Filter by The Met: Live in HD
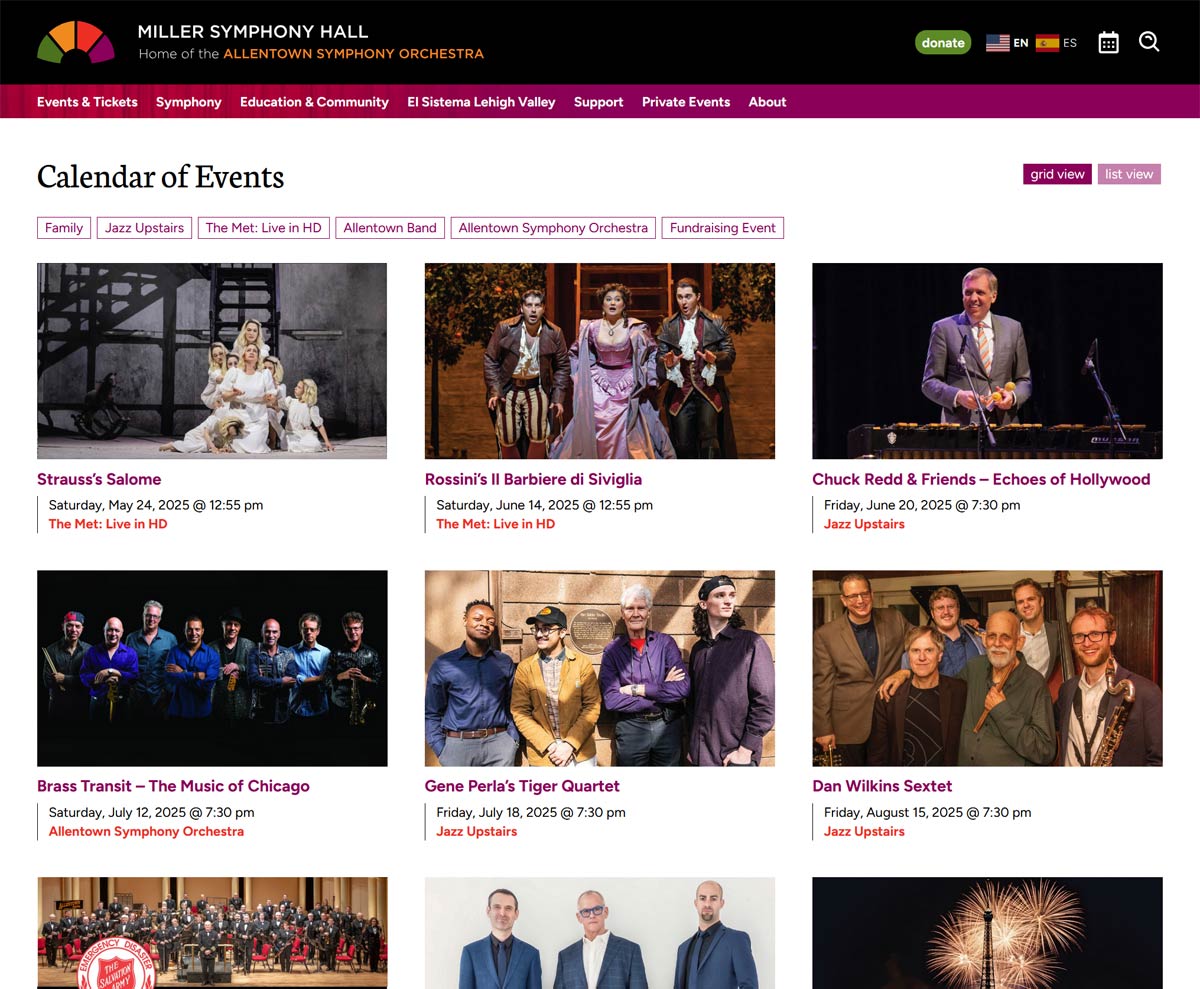Screen dimensions: 1200x989 (264, 228)
